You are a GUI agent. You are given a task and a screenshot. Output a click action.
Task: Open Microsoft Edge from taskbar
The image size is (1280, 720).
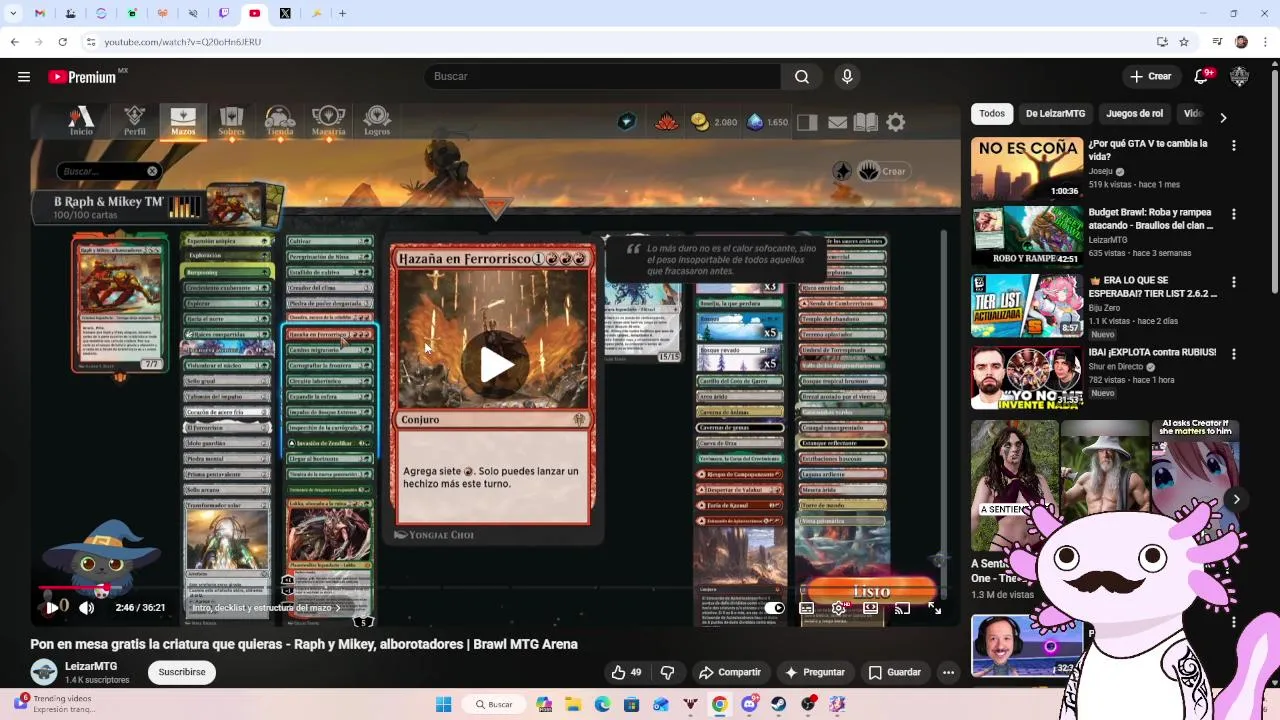[602, 704]
